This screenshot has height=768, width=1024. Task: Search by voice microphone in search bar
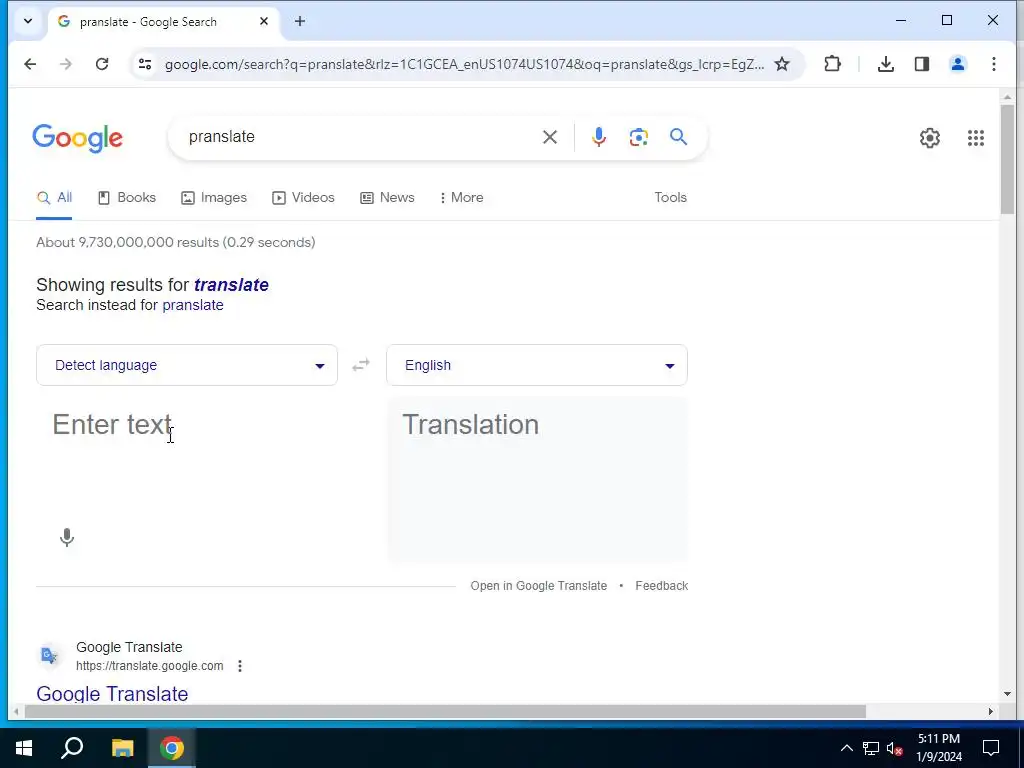(598, 137)
